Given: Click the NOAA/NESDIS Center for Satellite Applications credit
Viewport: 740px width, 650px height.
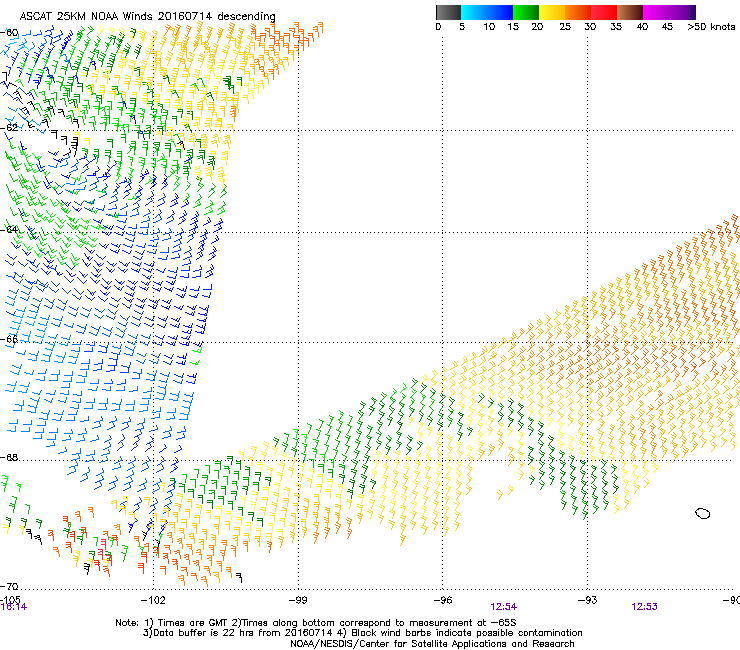Looking at the screenshot, I should coord(432,644).
